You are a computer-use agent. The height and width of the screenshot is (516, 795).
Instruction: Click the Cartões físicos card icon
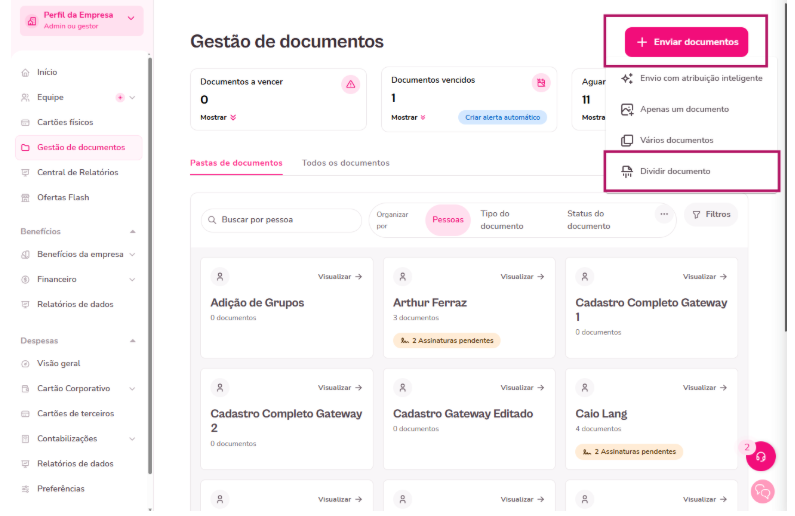click(25, 122)
